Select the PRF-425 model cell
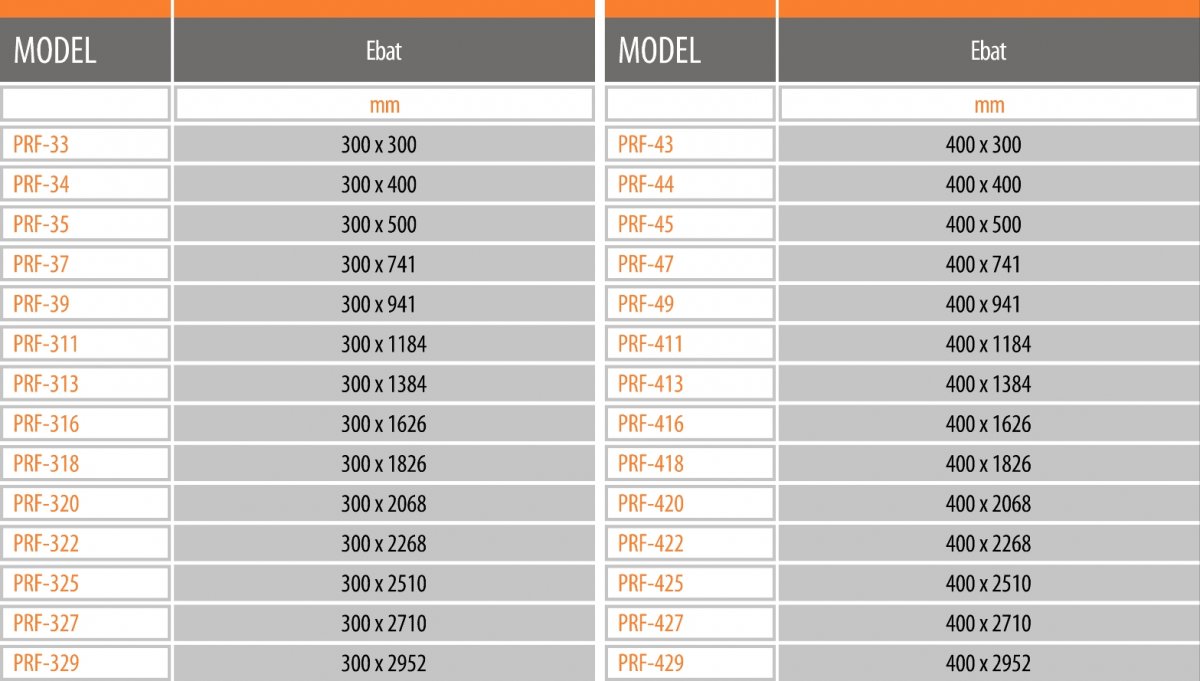 [x=690, y=583]
